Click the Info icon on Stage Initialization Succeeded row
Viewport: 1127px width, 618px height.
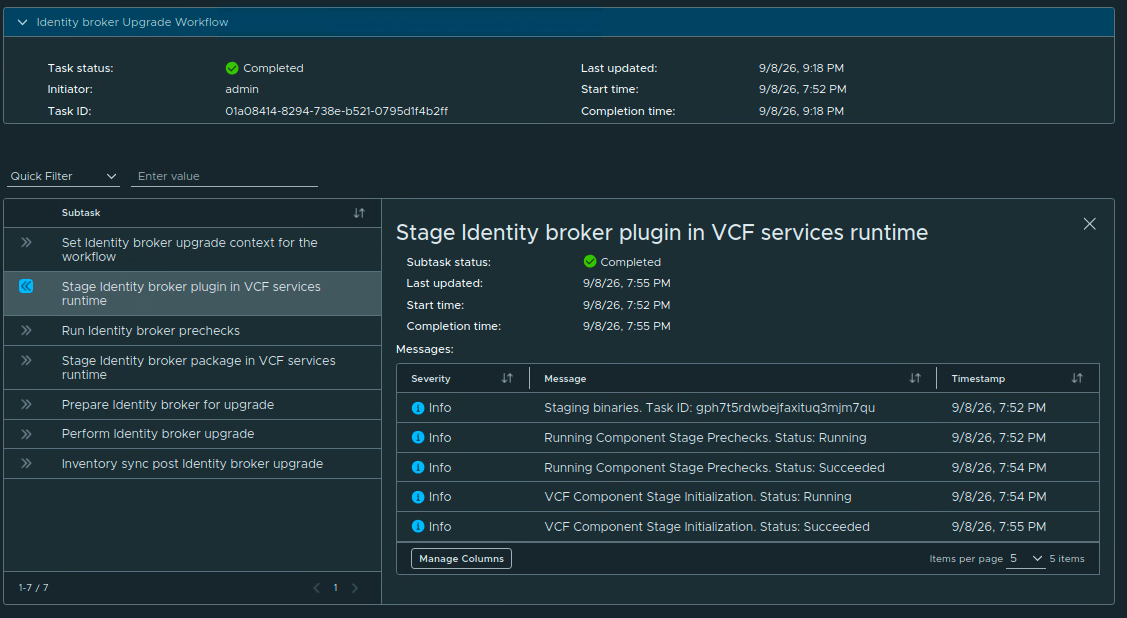pos(418,527)
